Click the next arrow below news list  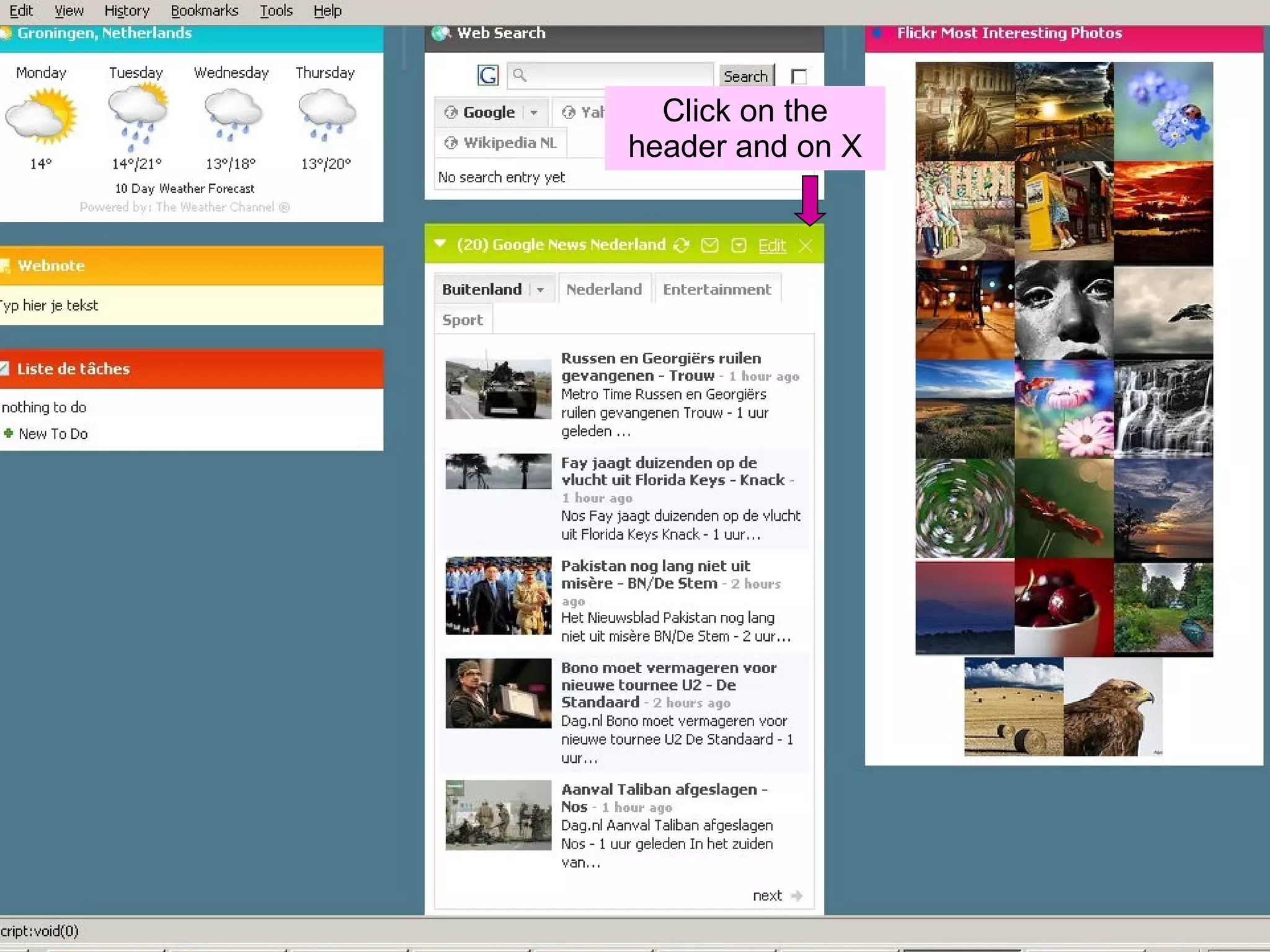pyautogui.click(x=797, y=896)
